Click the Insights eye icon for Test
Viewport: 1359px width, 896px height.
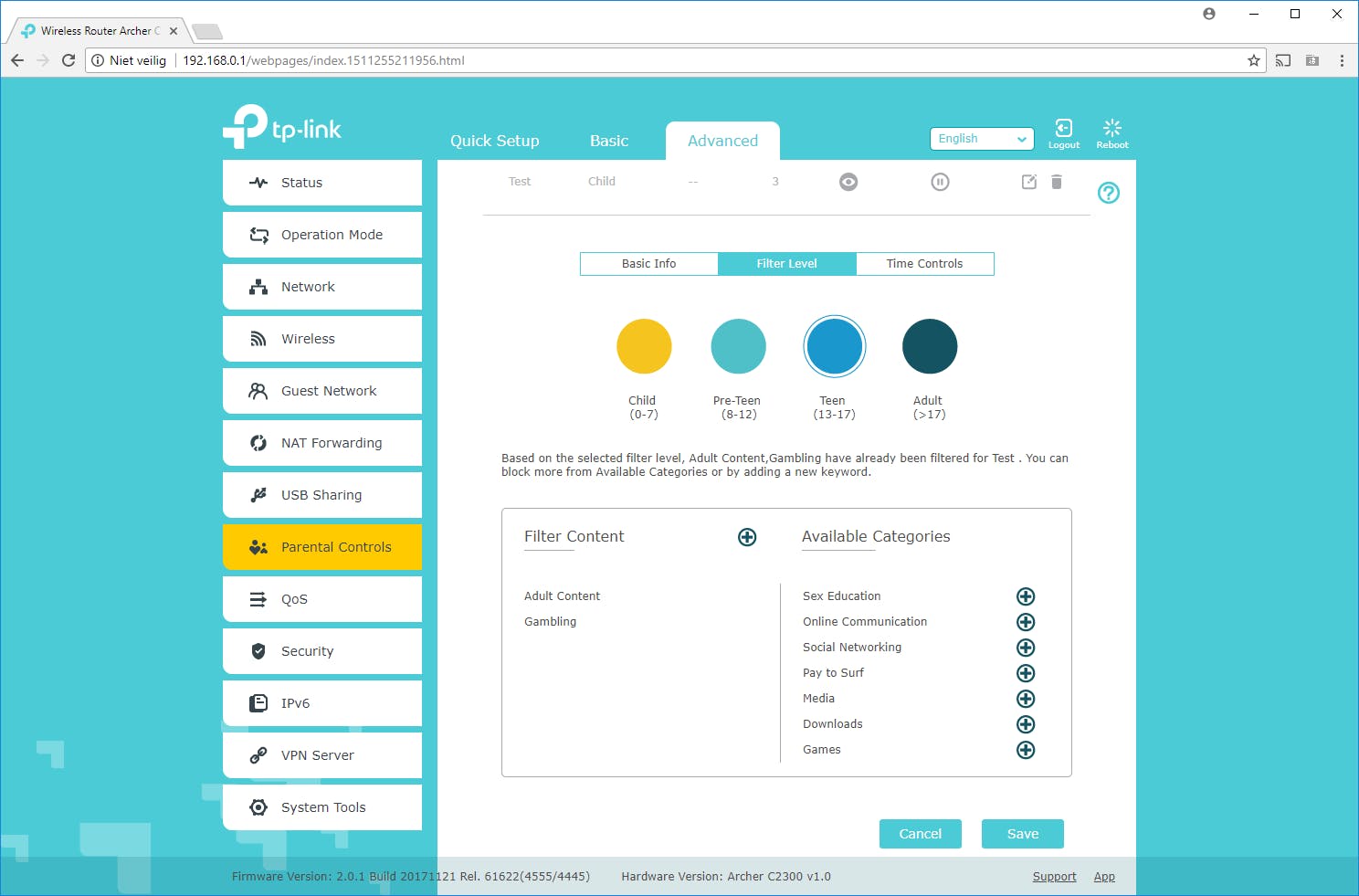click(848, 182)
